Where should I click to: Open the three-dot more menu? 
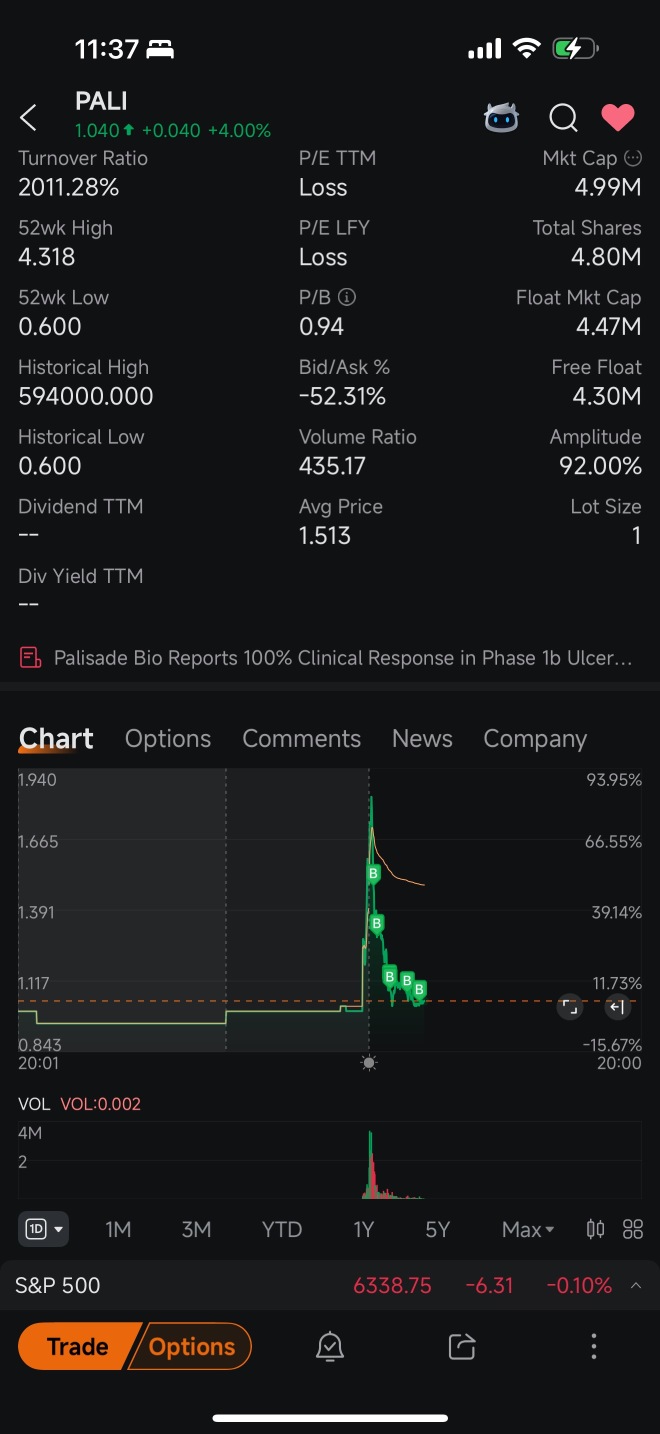click(x=593, y=1346)
